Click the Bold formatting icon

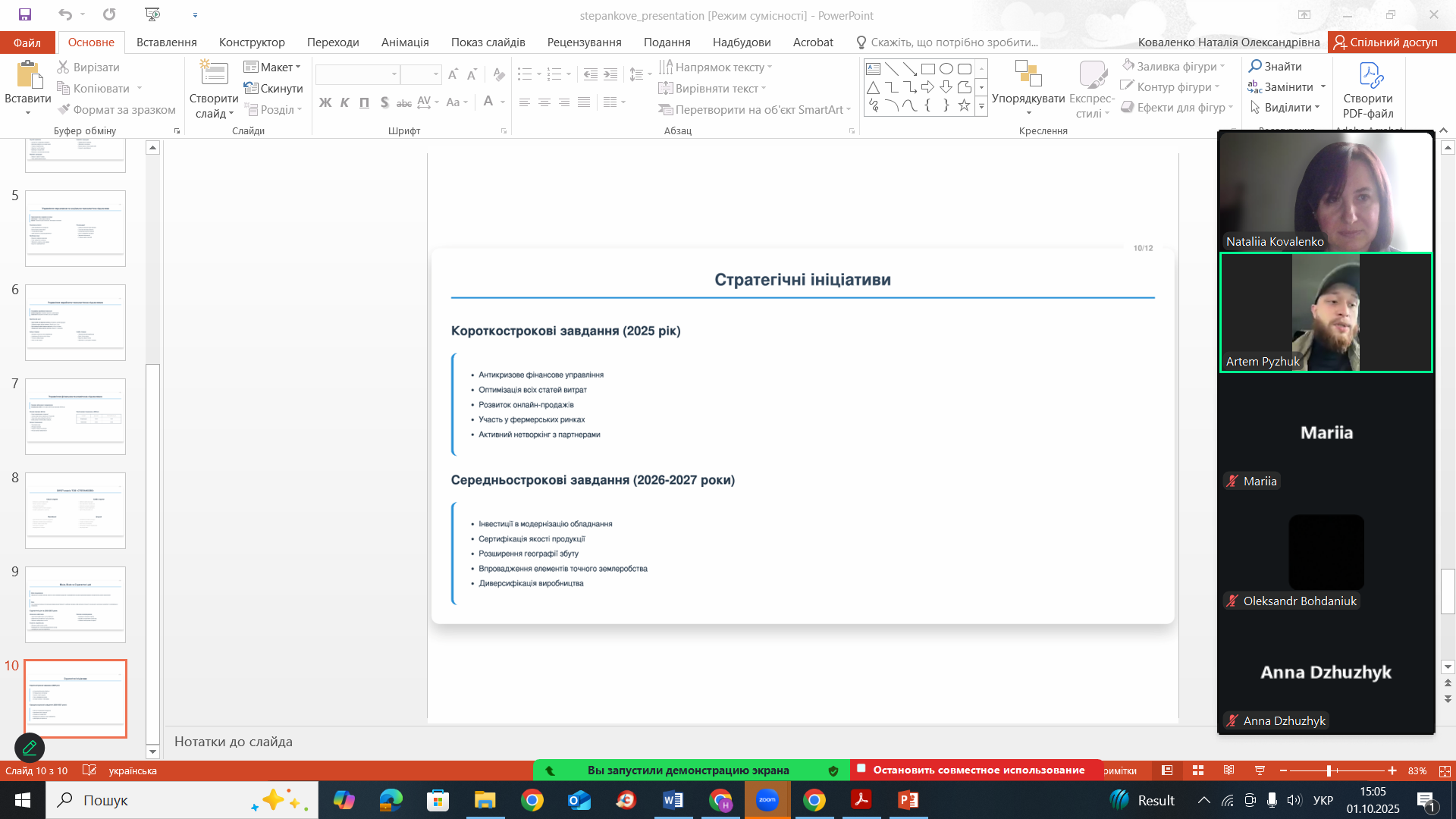tap(325, 102)
